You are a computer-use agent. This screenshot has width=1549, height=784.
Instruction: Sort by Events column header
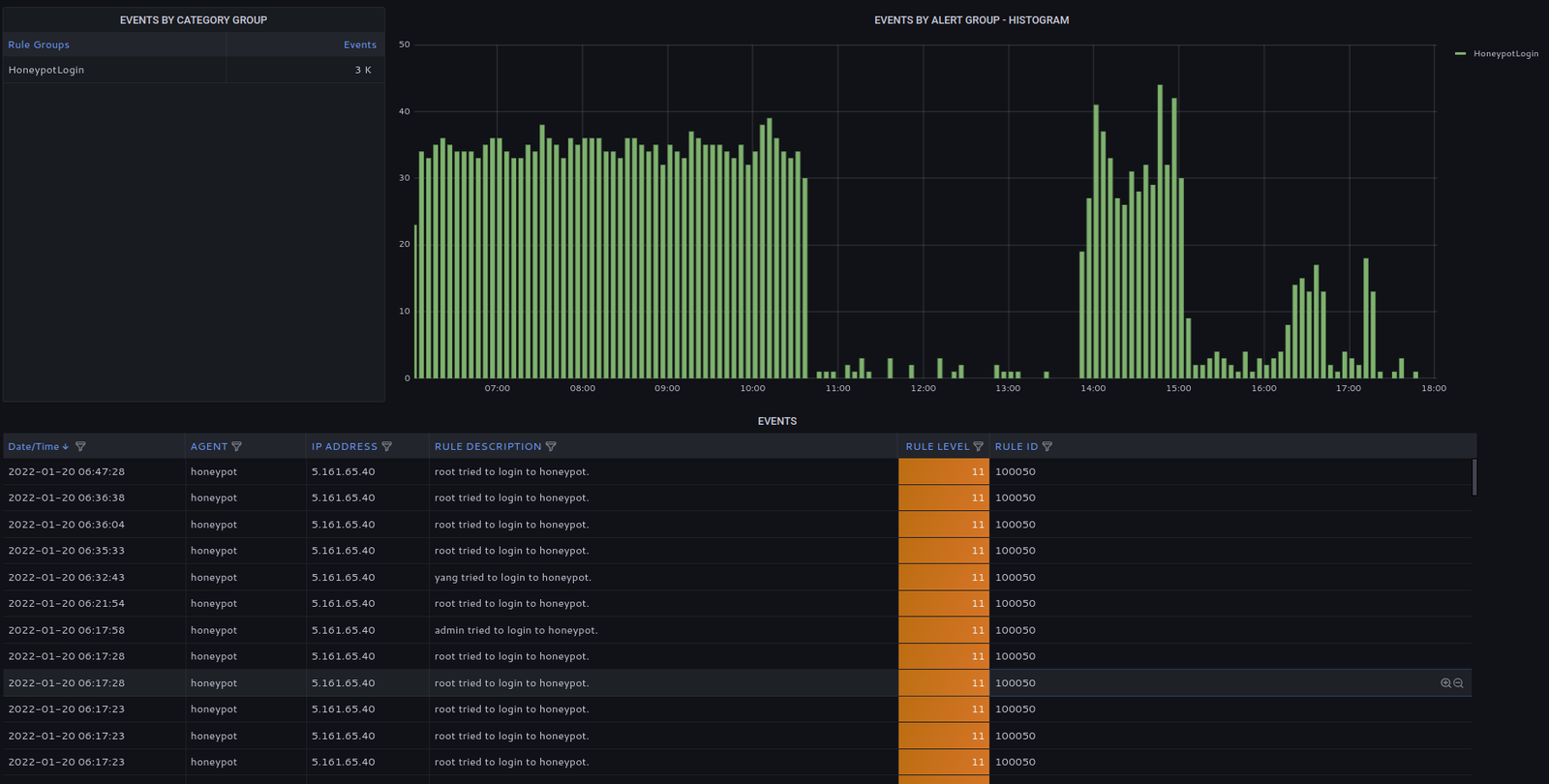[359, 45]
